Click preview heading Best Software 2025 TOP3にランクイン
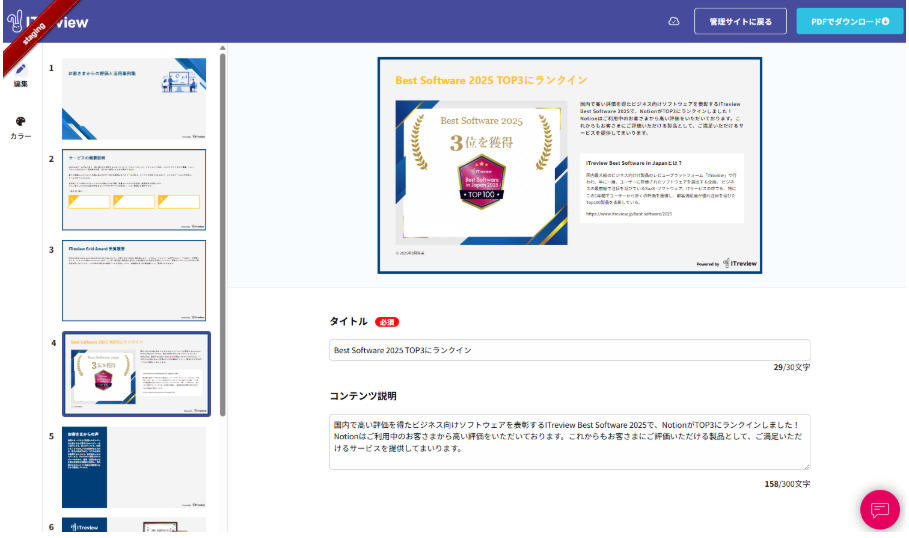Screen dimensions: 909x538 (x=491, y=80)
